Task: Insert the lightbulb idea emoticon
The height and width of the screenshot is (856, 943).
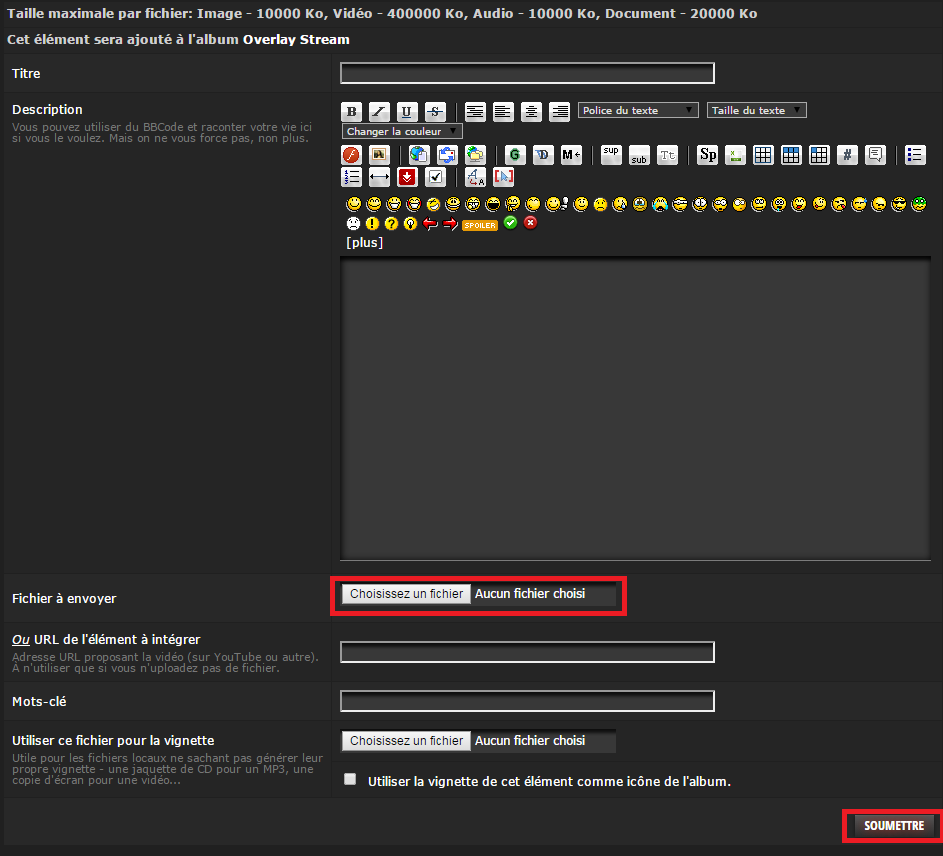Action: pyautogui.click(x=411, y=224)
